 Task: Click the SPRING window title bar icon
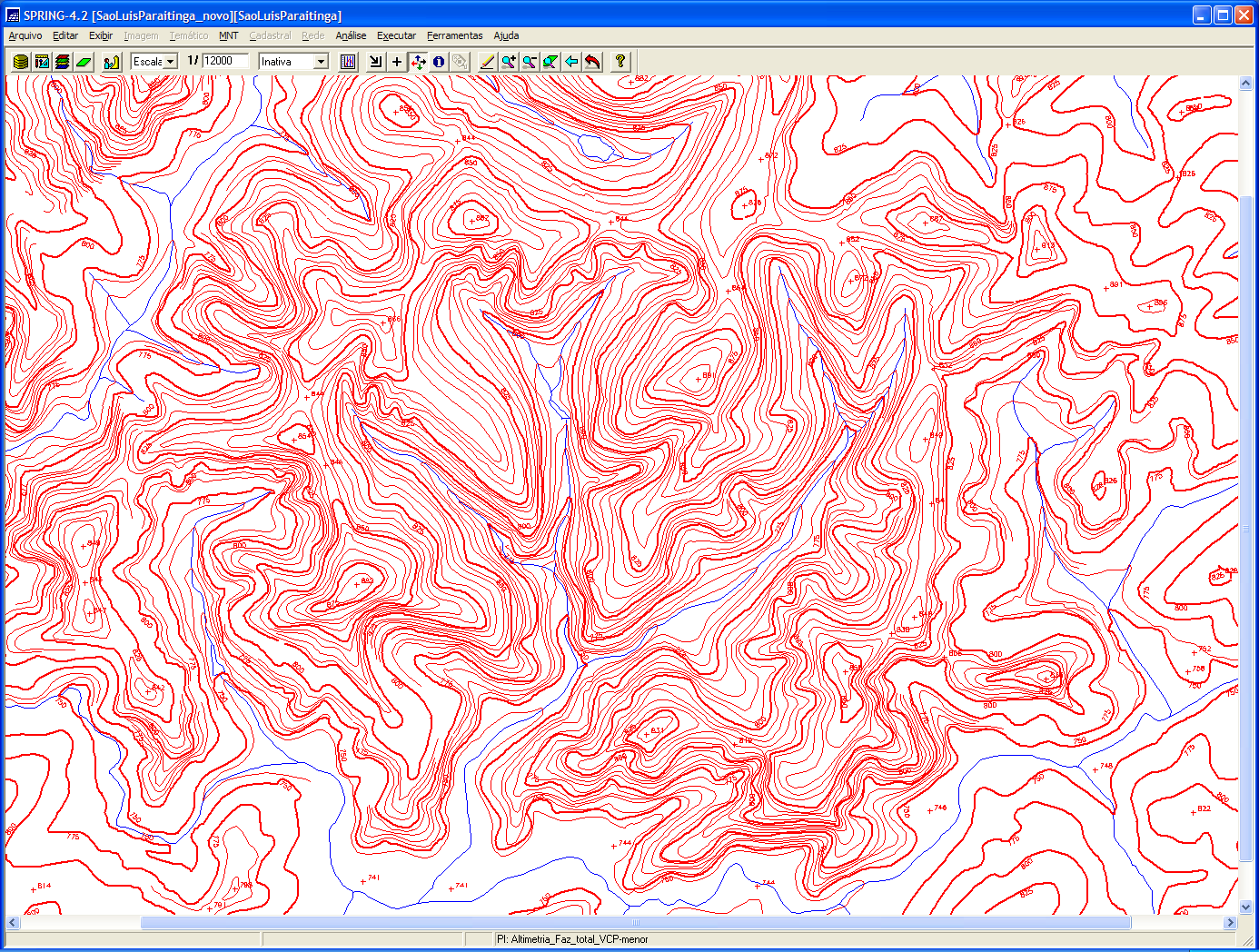[13, 15]
